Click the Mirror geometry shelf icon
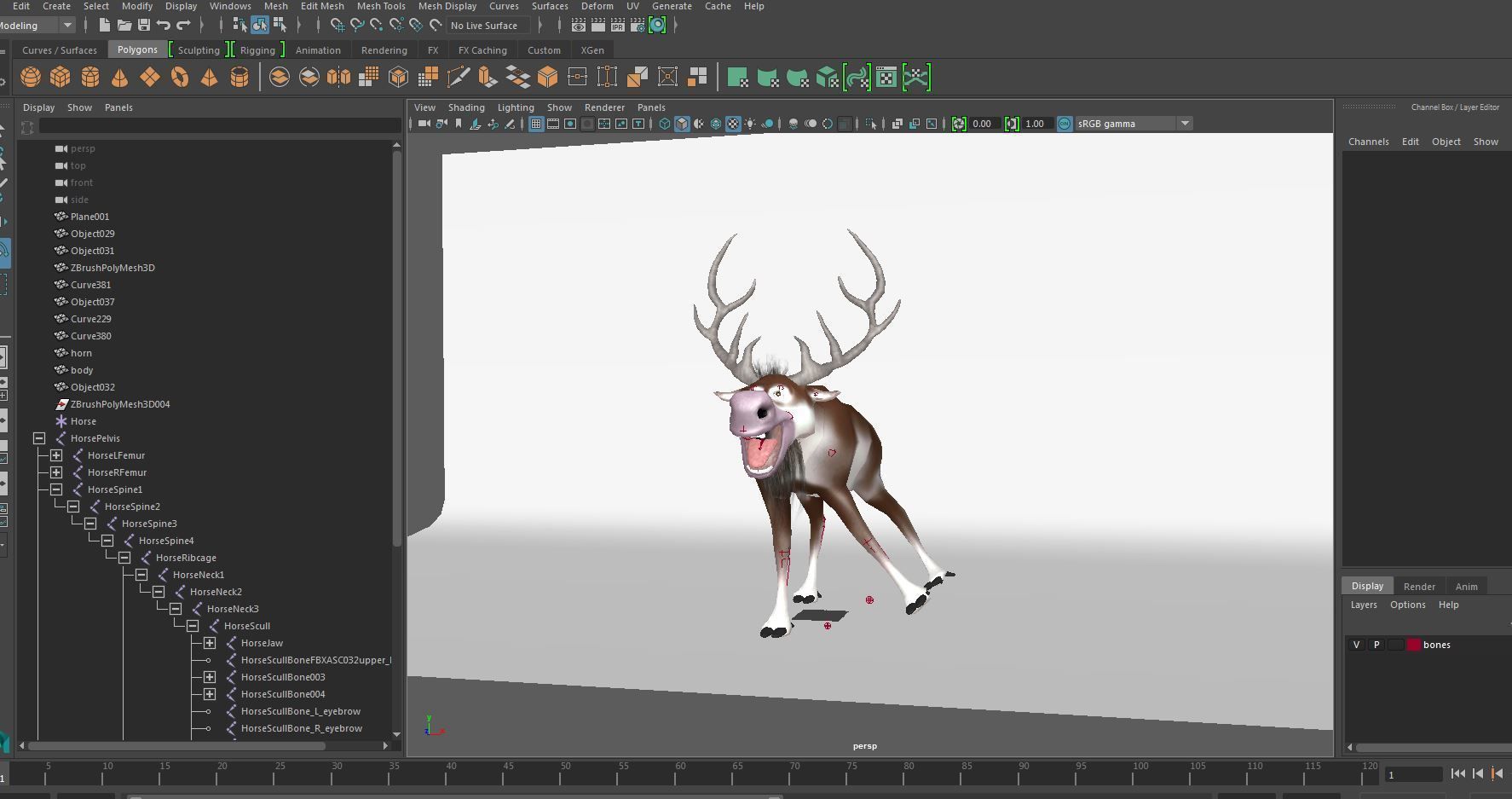The image size is (1512, 799). click(x=339, y=78)
